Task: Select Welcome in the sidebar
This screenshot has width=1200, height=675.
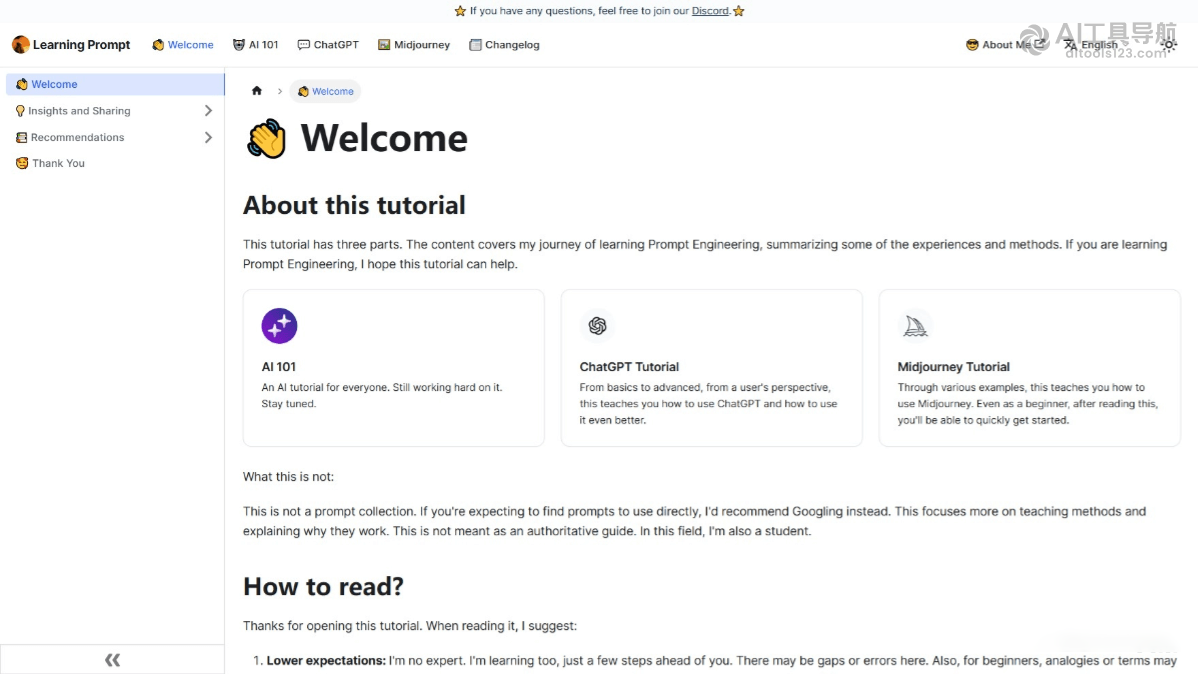Action: click(x=113, y=84)
